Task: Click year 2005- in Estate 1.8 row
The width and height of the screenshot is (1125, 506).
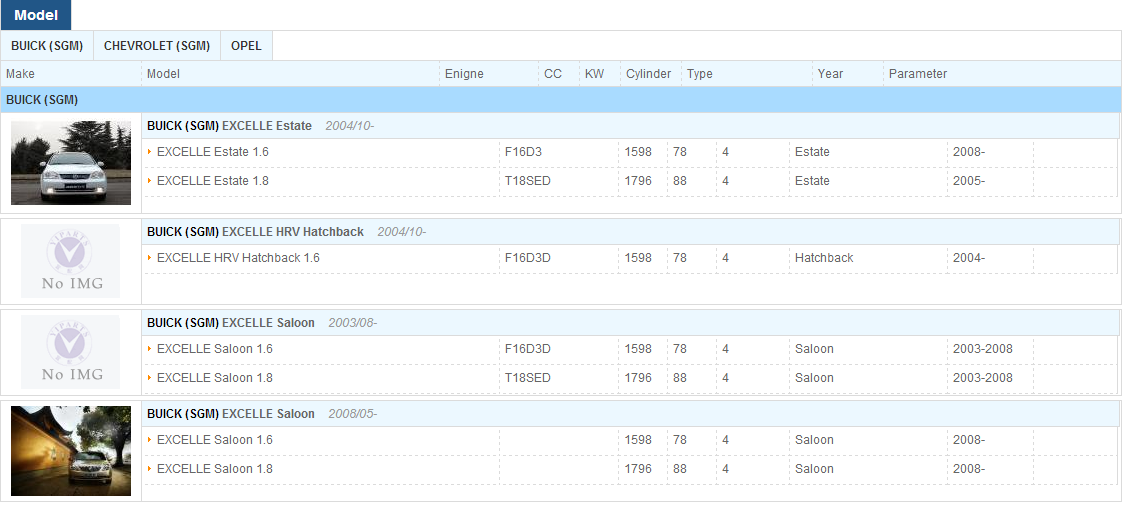Action: point(969,181)
